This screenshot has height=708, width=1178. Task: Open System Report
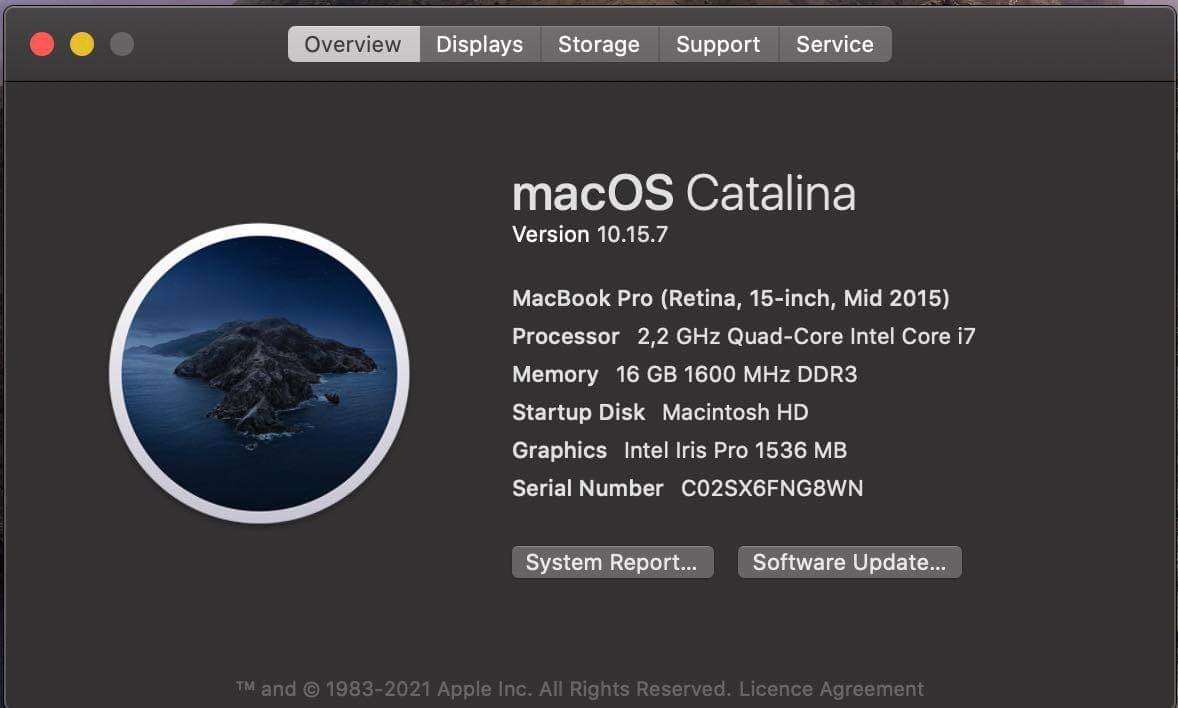(x=612, y=562)
